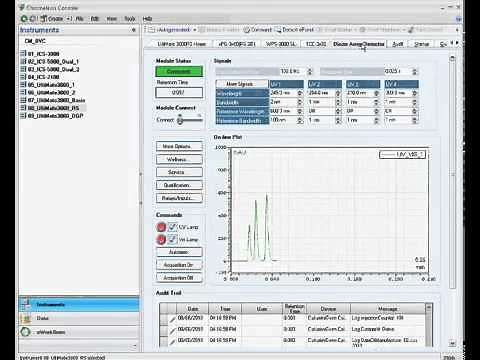Click the red UV Lamp indicator
This screenshot has width=480, height=360.
point(161,227)
